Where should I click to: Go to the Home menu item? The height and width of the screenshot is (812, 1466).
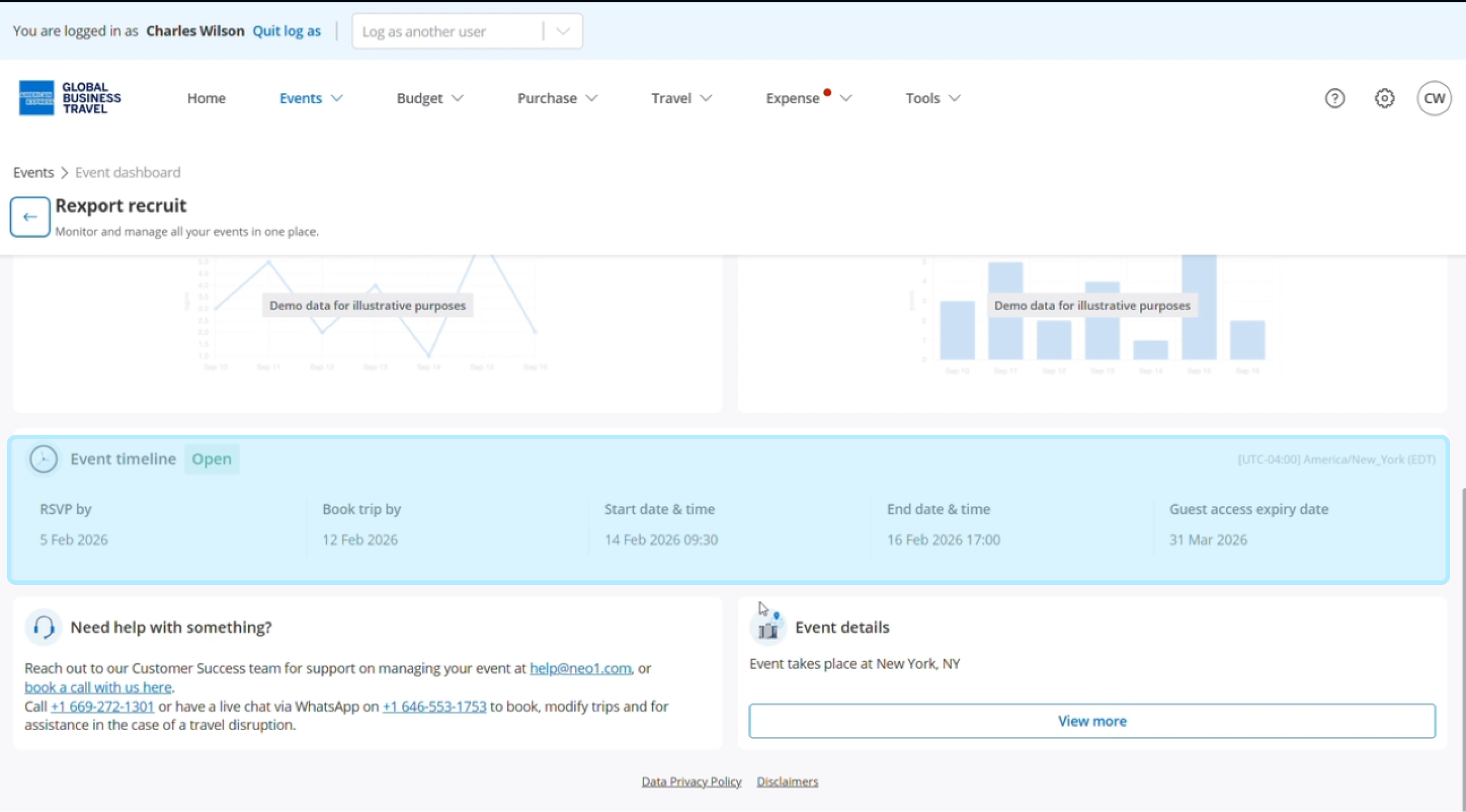tap(206, 98)
